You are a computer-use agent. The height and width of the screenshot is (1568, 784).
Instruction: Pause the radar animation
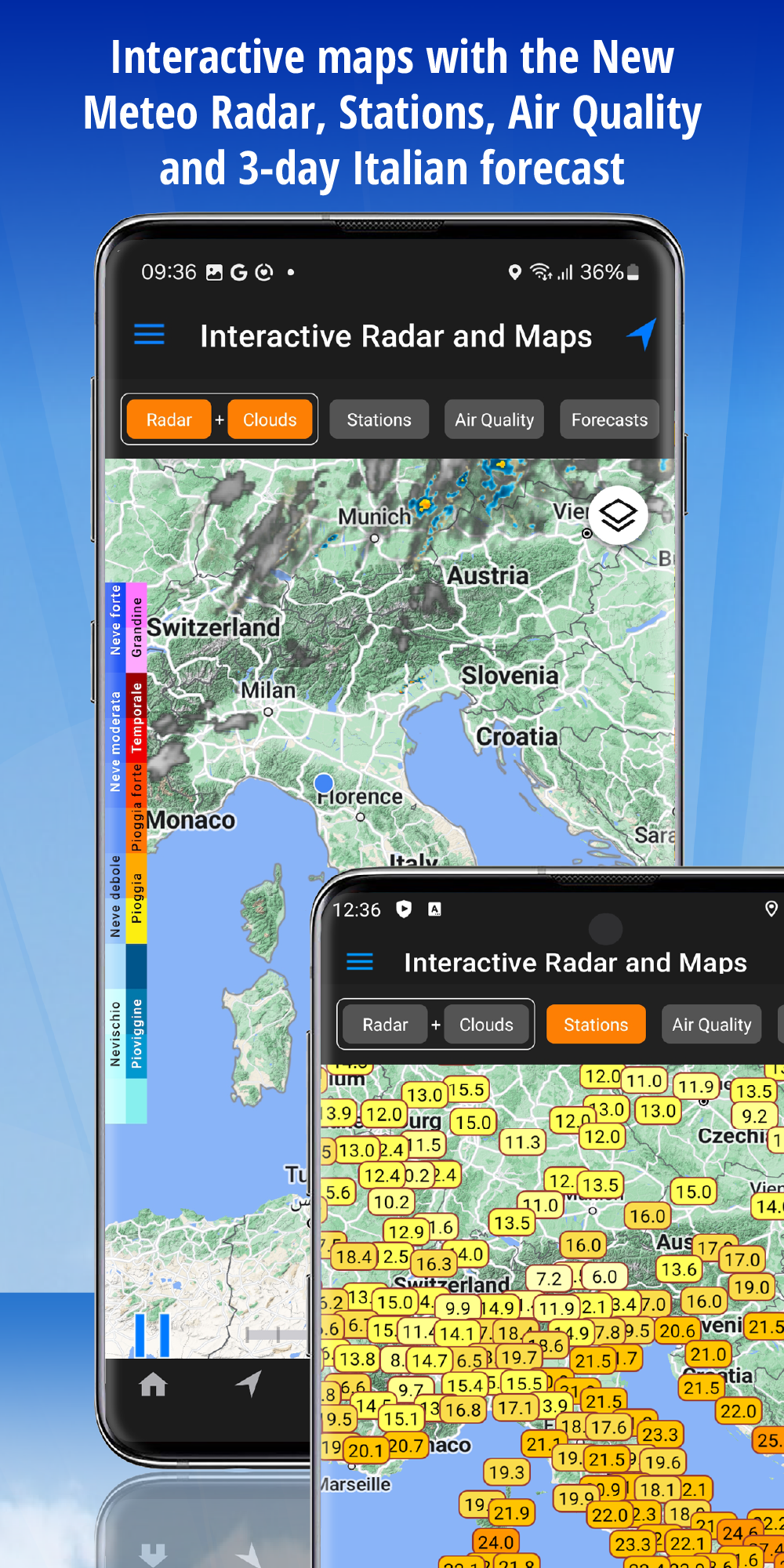pyautogui.click(x=152, y=1334)
